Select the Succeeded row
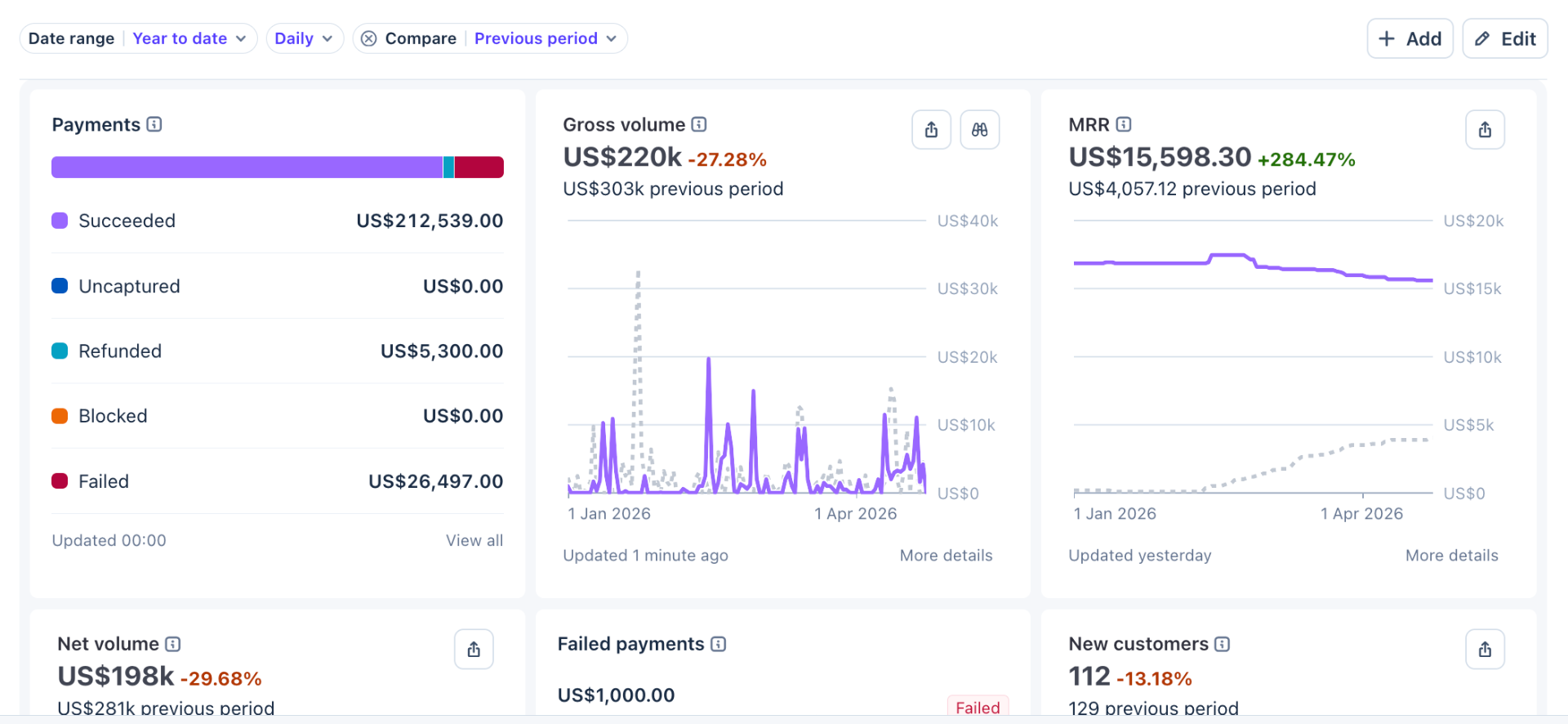The image size is (1568, 724). pos(278,221)
